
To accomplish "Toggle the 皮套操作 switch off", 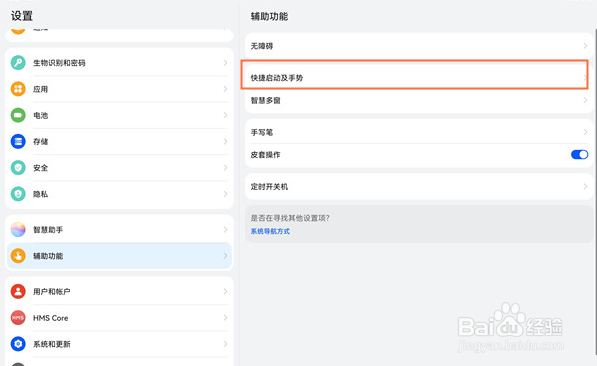I will (x=579, y=155).
